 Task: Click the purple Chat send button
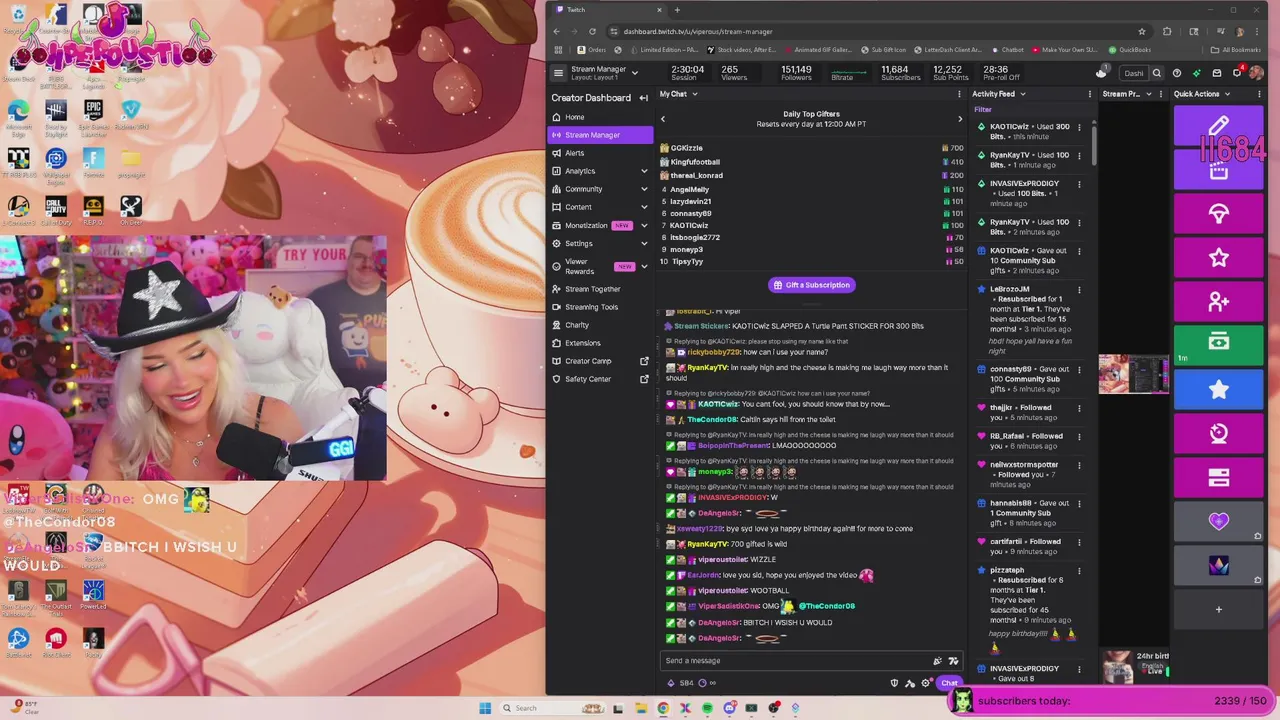point(949,683)
